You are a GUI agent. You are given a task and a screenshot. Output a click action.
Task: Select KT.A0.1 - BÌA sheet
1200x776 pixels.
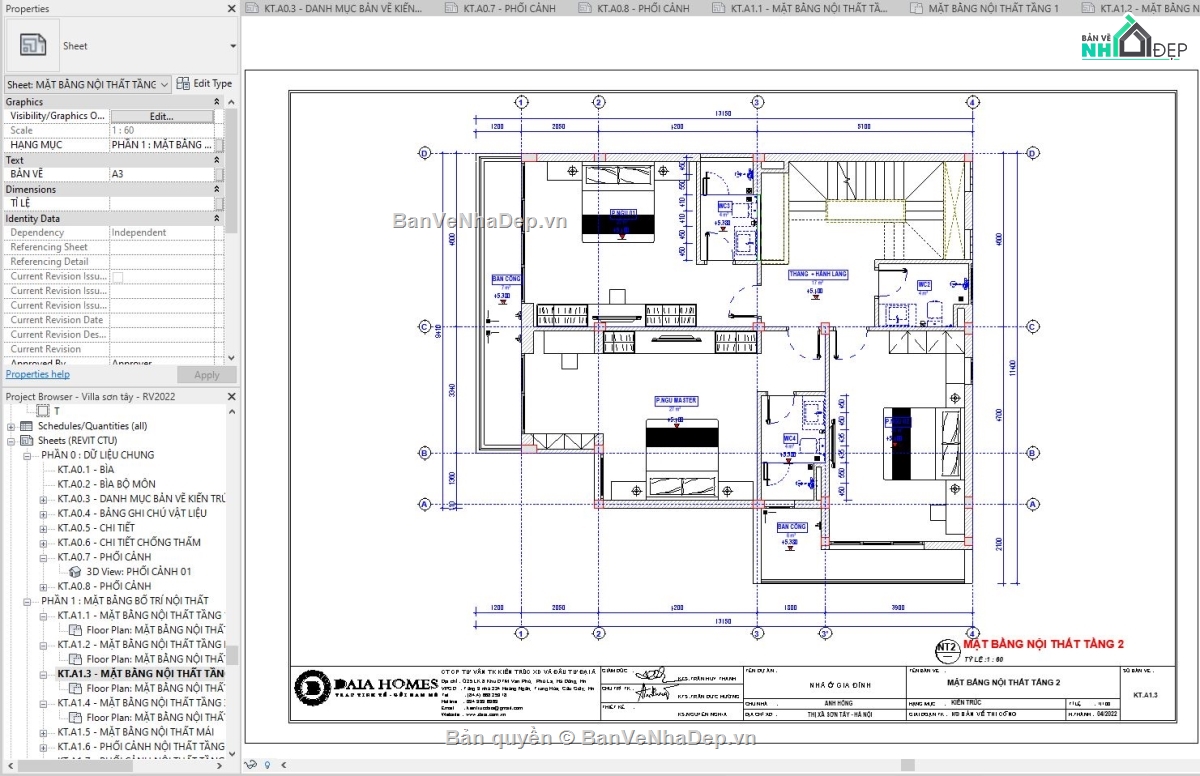point(86,469)
